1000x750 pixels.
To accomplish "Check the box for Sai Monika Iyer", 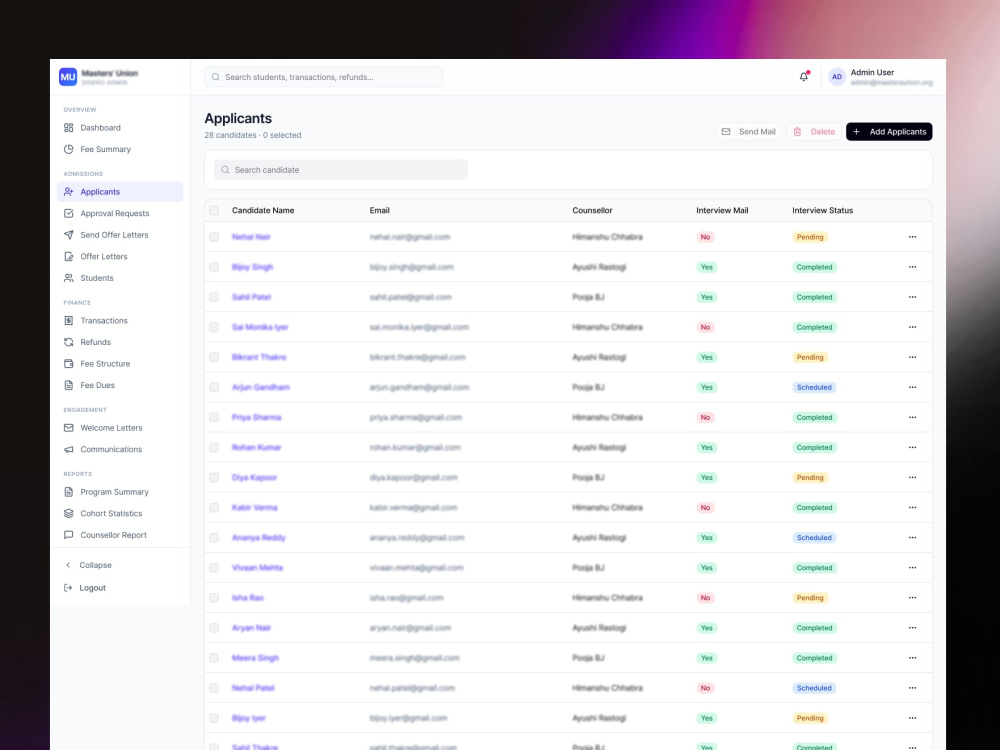I will [x=214, y=327].
